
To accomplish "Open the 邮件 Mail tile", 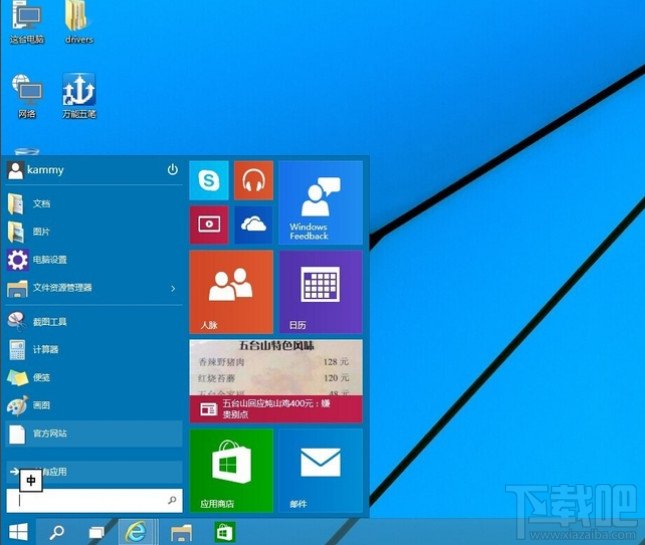I will pyautogui.click(x=320, y=470).
